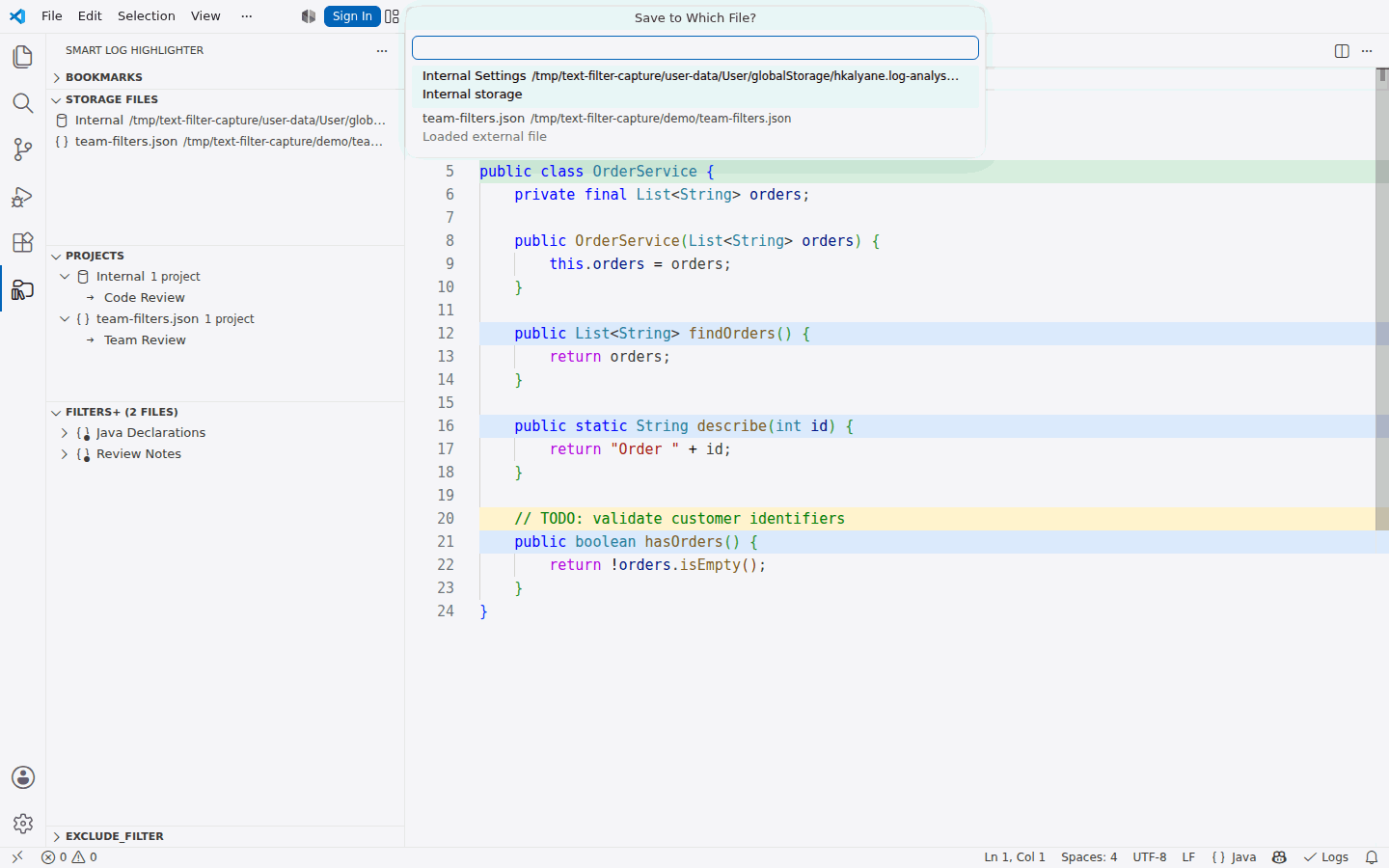Open the Explorer view in activity bar
This screenshot has width=1389, height=868.
point(23,57)
